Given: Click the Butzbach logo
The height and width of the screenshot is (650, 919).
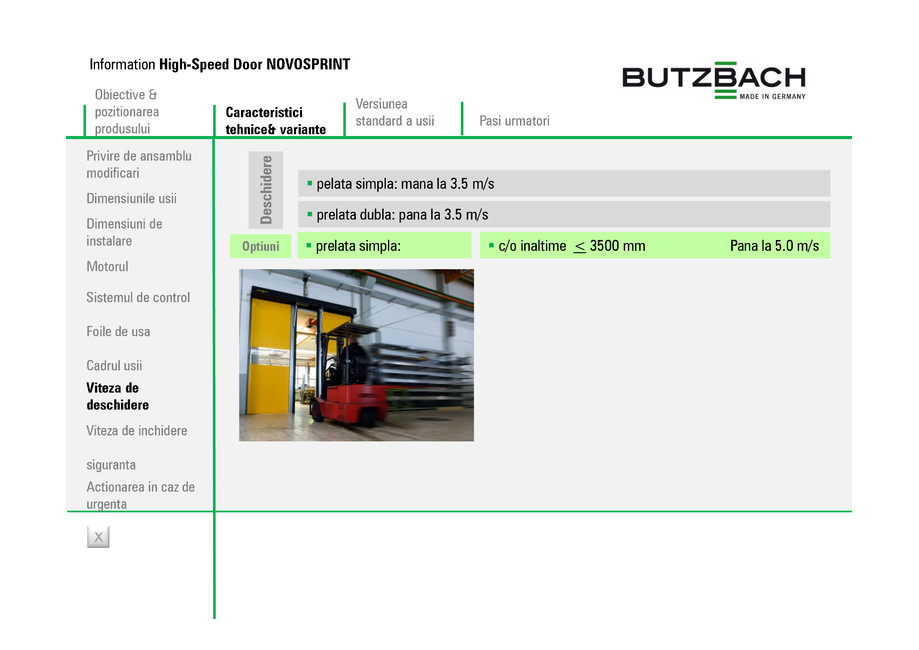Looking at the screenshot, I should coord(713,81).
